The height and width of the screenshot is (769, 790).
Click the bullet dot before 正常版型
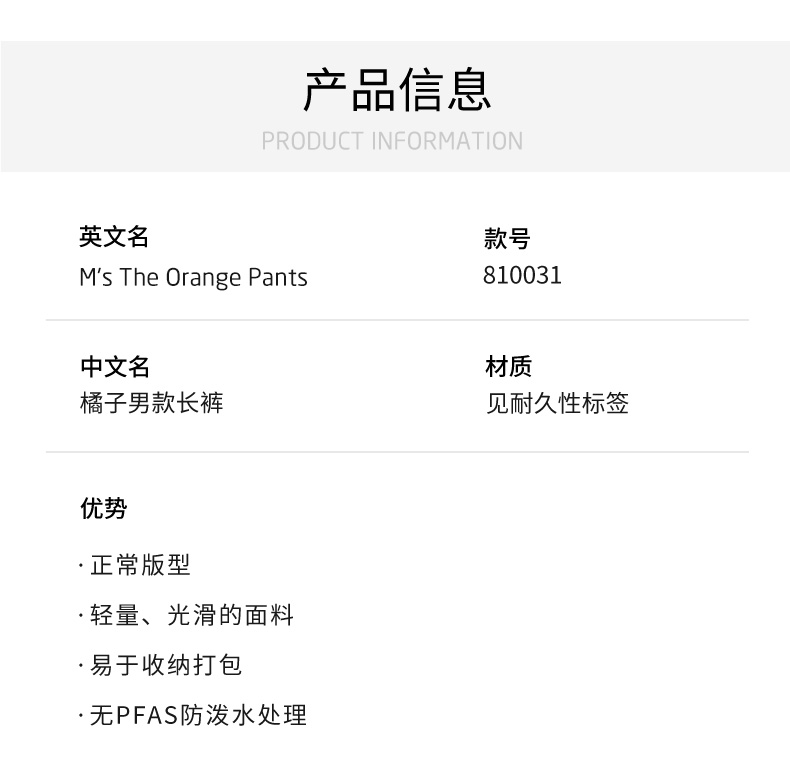coord(82,567)
